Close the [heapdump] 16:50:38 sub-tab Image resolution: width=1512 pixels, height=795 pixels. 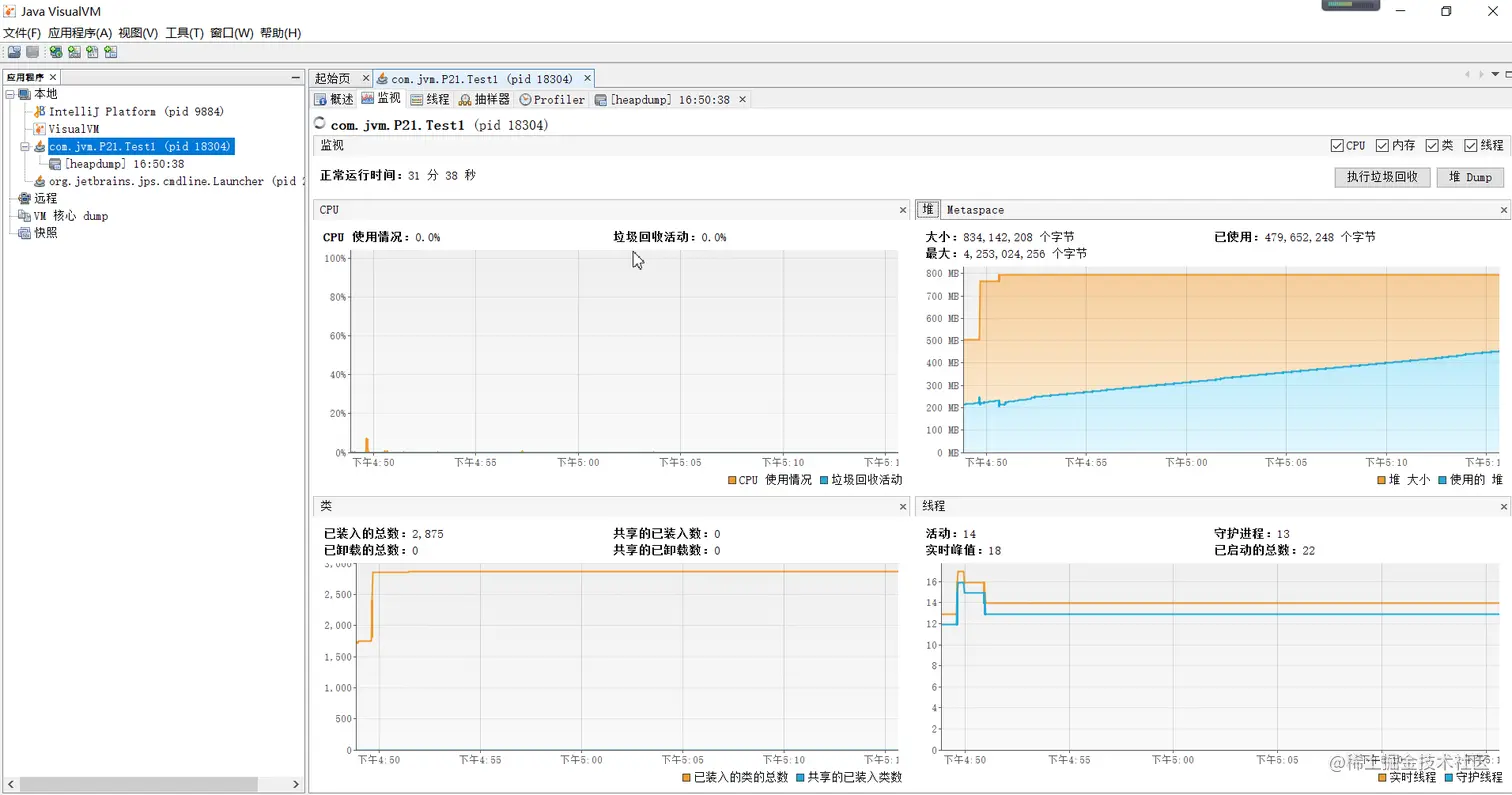(x=742, y=100)
